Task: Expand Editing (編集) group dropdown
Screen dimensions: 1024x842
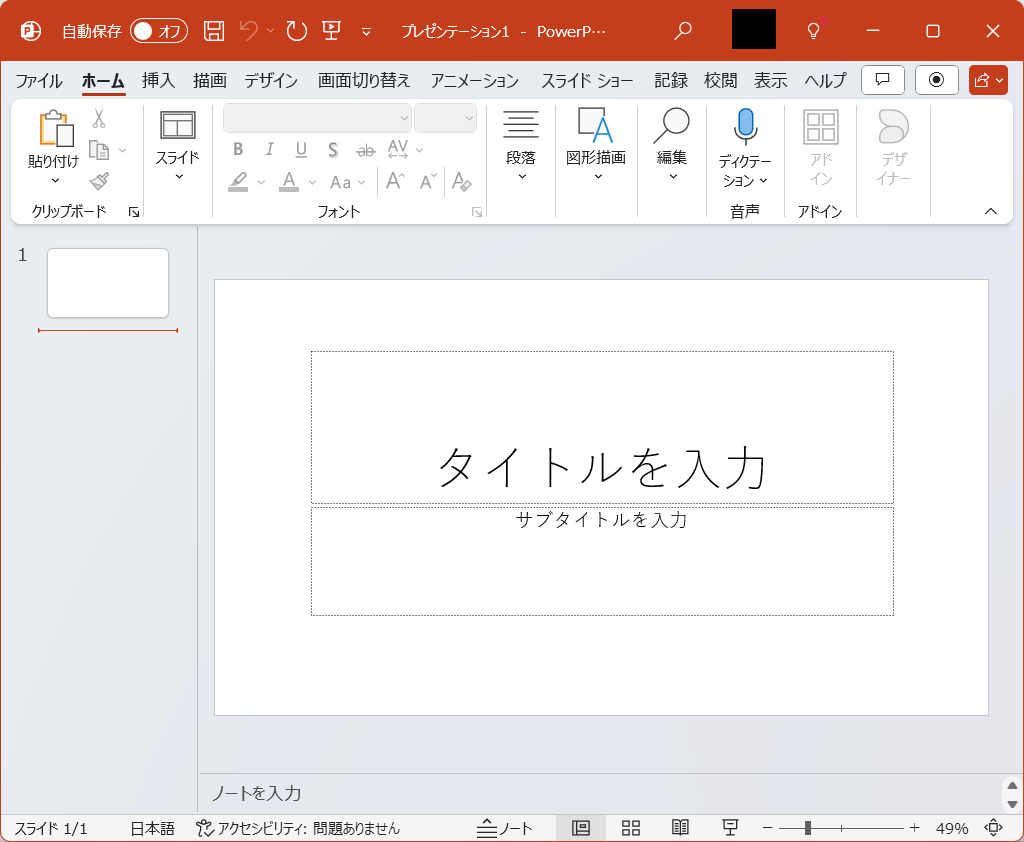Action: point(673,176)
